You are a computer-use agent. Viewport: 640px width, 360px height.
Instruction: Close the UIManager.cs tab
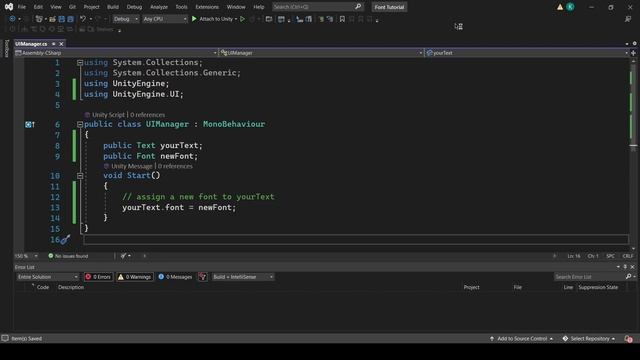click(61, 44)
